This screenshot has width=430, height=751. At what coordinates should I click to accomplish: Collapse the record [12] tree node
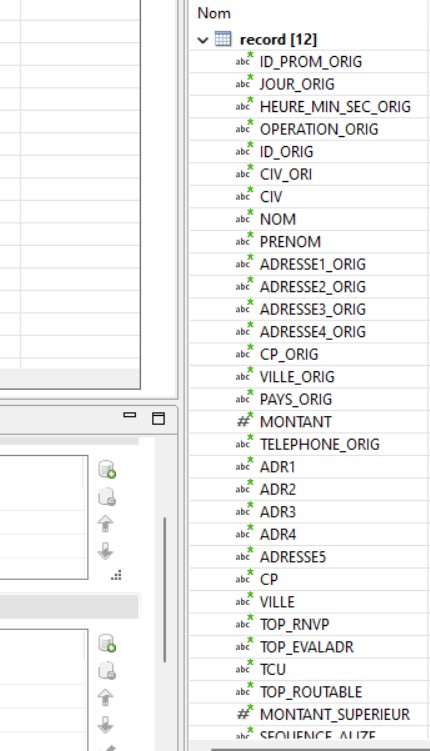203,40
